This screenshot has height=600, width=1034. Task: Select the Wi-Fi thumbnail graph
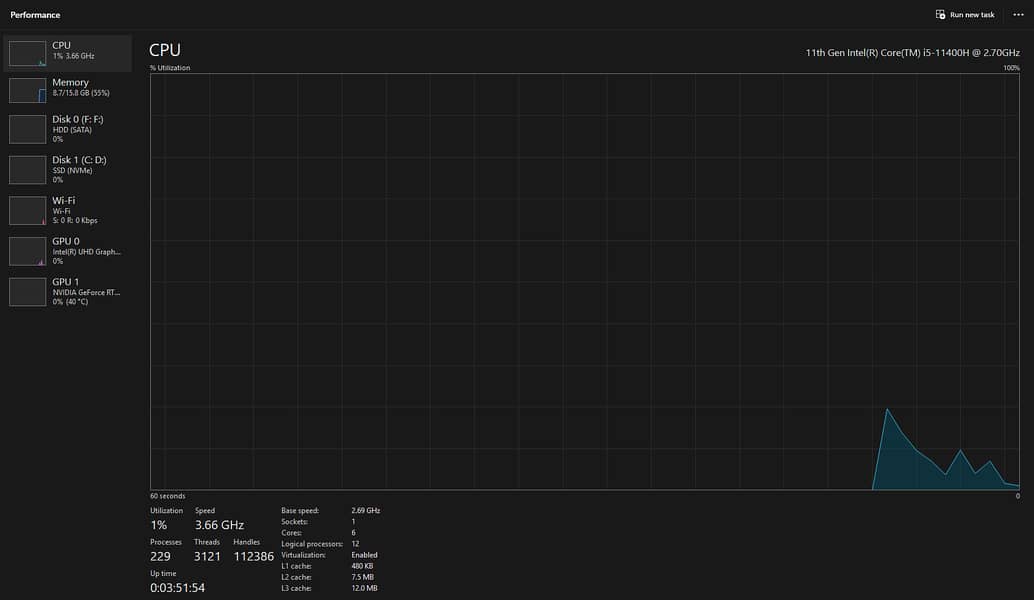[27, 211]
